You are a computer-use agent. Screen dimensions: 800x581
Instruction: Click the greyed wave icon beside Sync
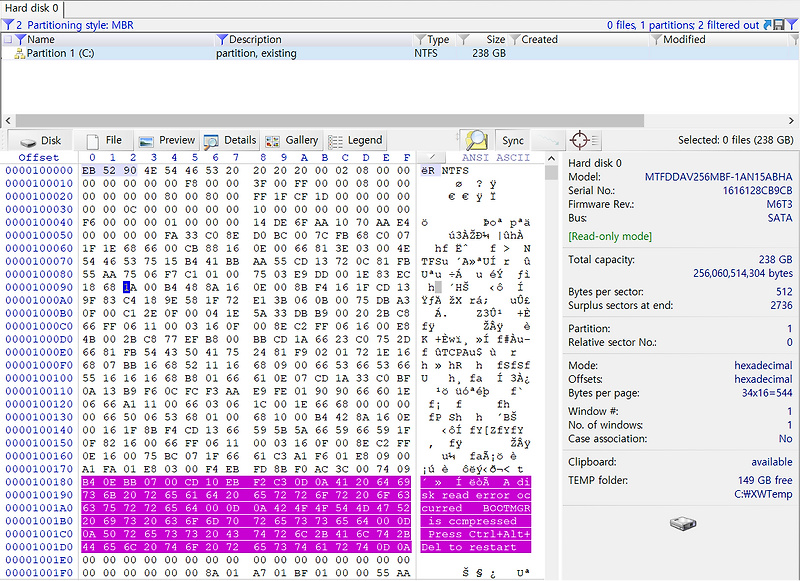coord(548,140)
